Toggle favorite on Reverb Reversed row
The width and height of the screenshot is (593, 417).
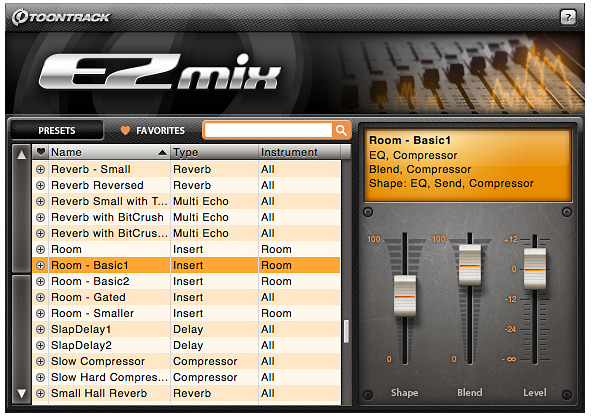pos(40,185)
